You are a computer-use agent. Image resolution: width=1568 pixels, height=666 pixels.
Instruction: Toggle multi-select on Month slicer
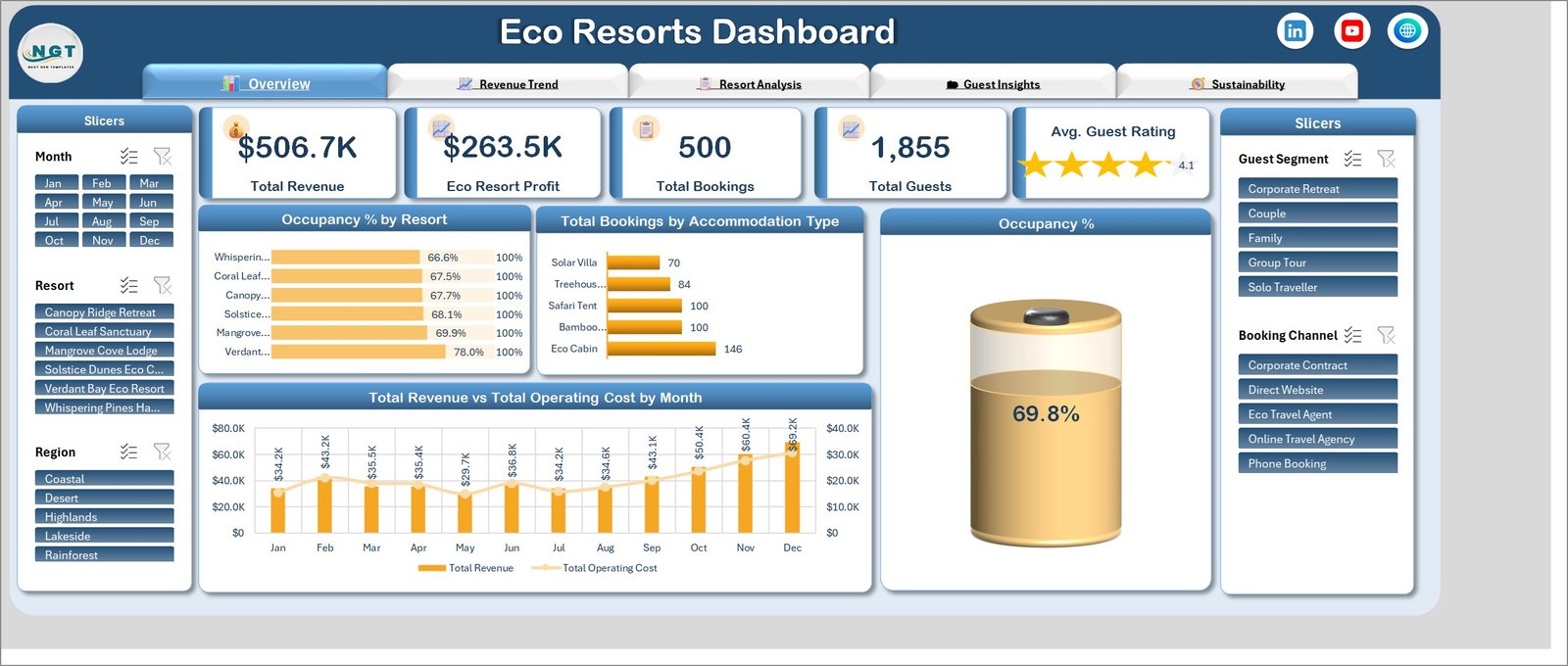(x=129, y=157)
